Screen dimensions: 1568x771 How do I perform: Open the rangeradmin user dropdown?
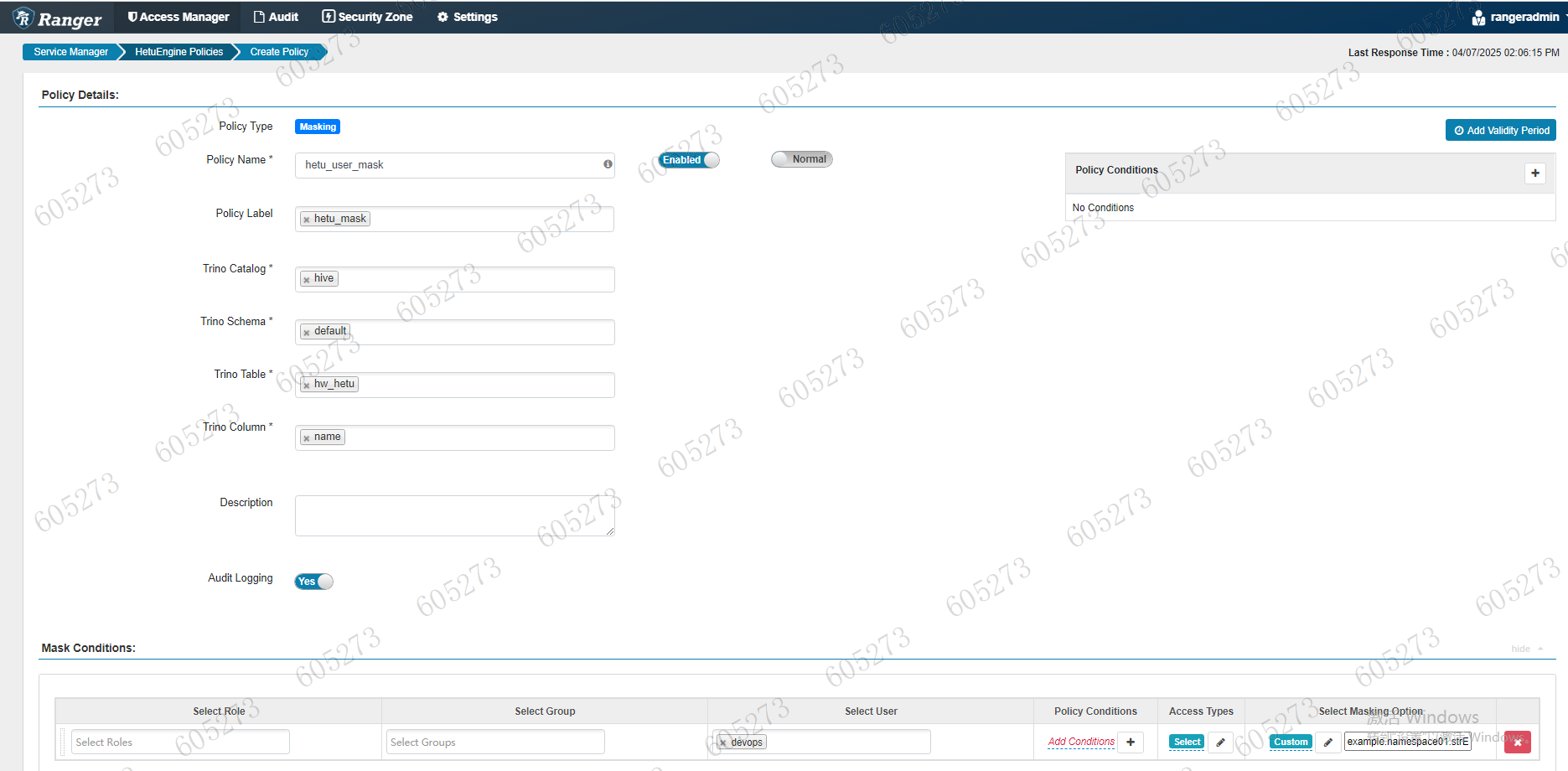(1519, 17)
